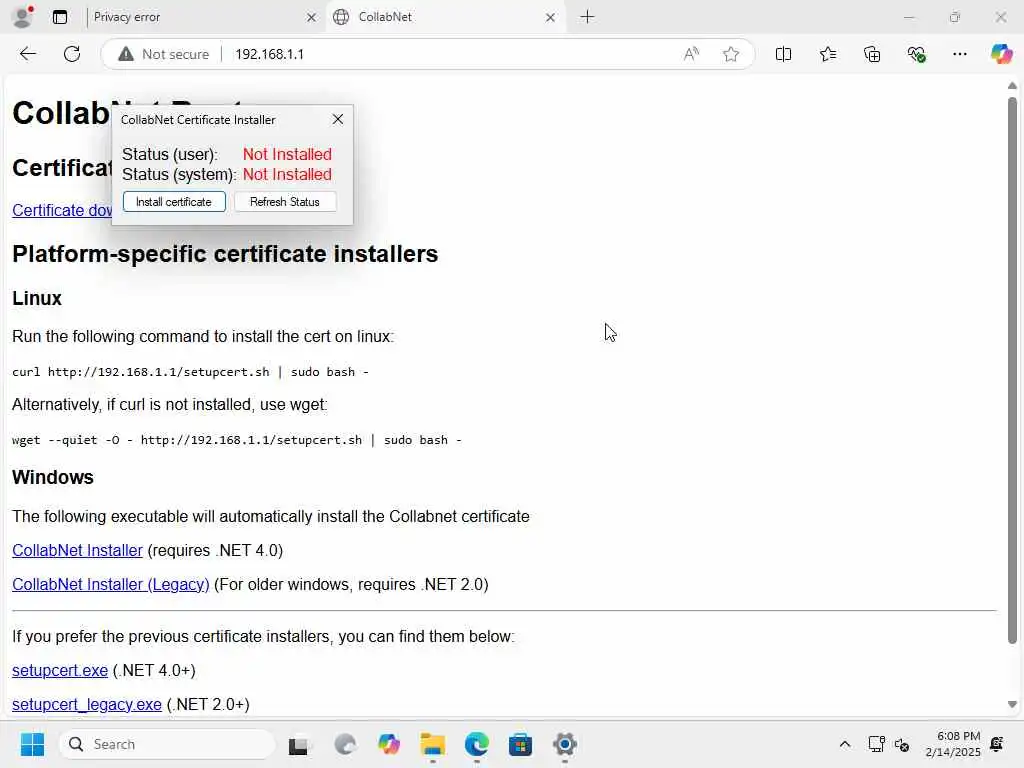Click the taskbar Search box
The width and height of the screenshot is (1024, 768).
167,744
